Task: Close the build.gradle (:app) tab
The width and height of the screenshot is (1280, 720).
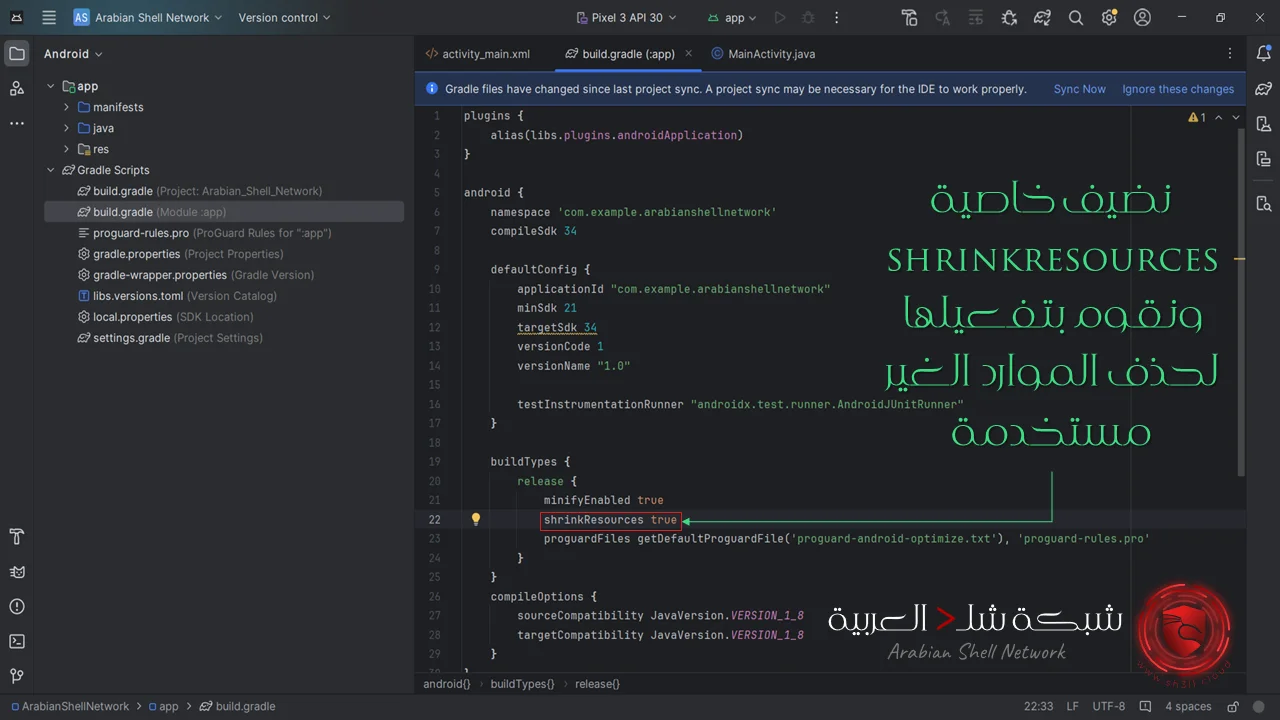Action: [x=688, y=53]
